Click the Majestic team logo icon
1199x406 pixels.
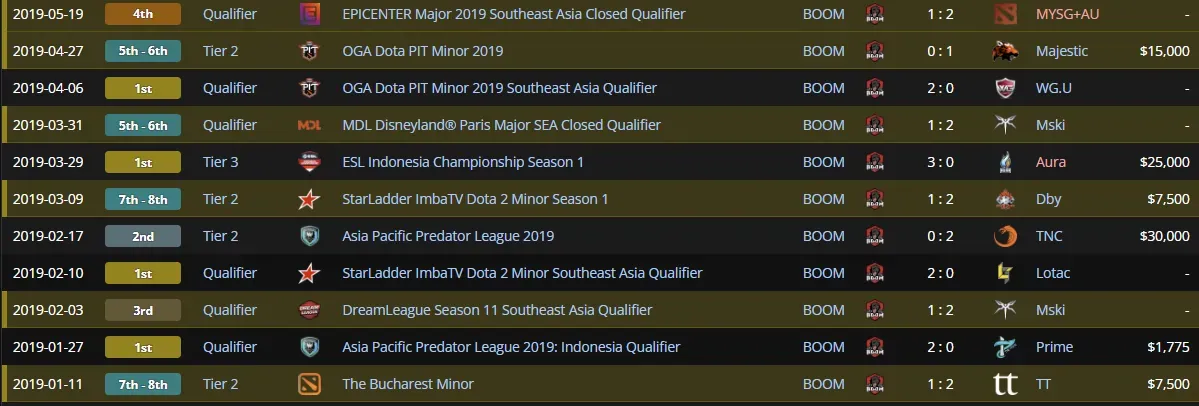[x=1006, y=51]
